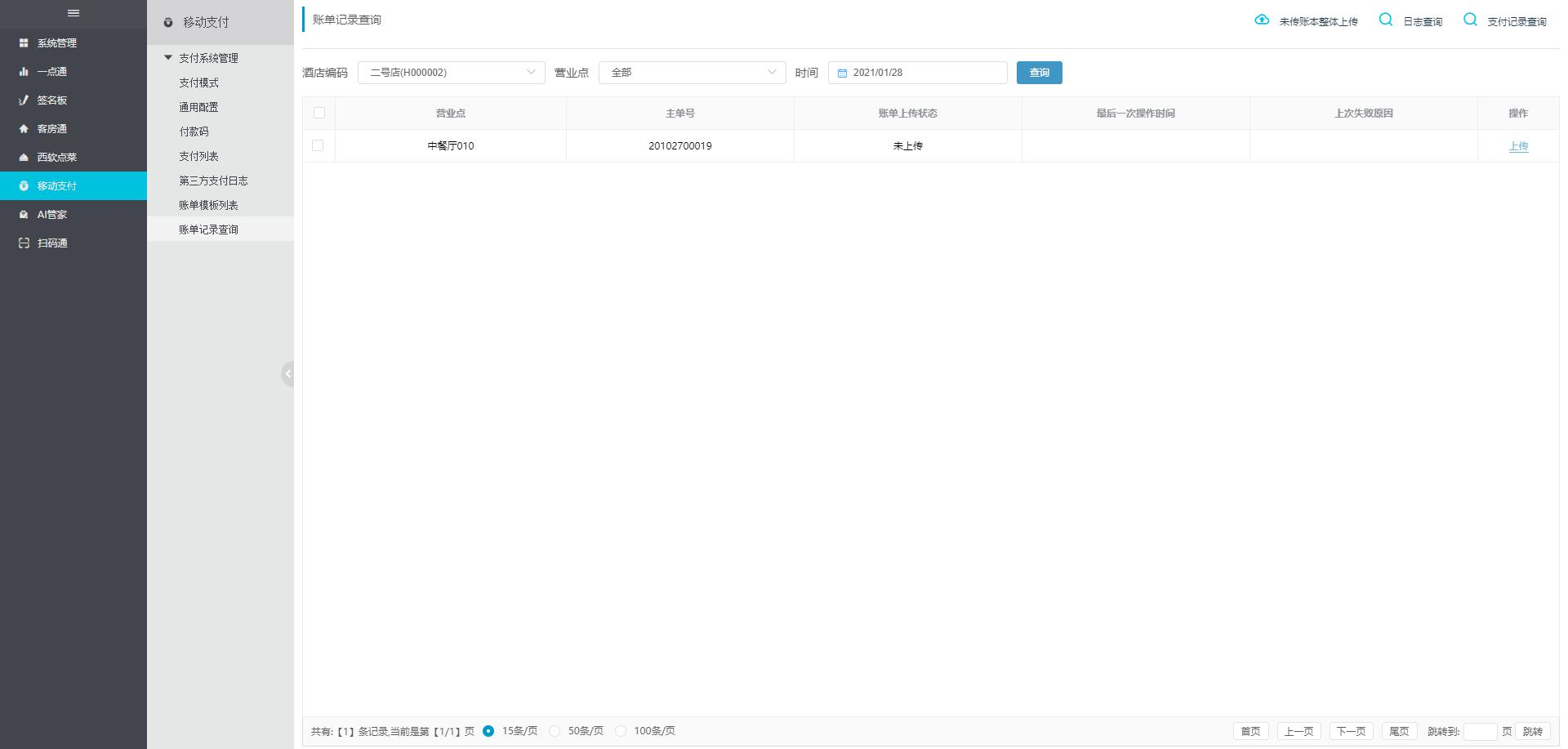Click the 时间 date input field

pyautogui.click(x=918, y=73)
